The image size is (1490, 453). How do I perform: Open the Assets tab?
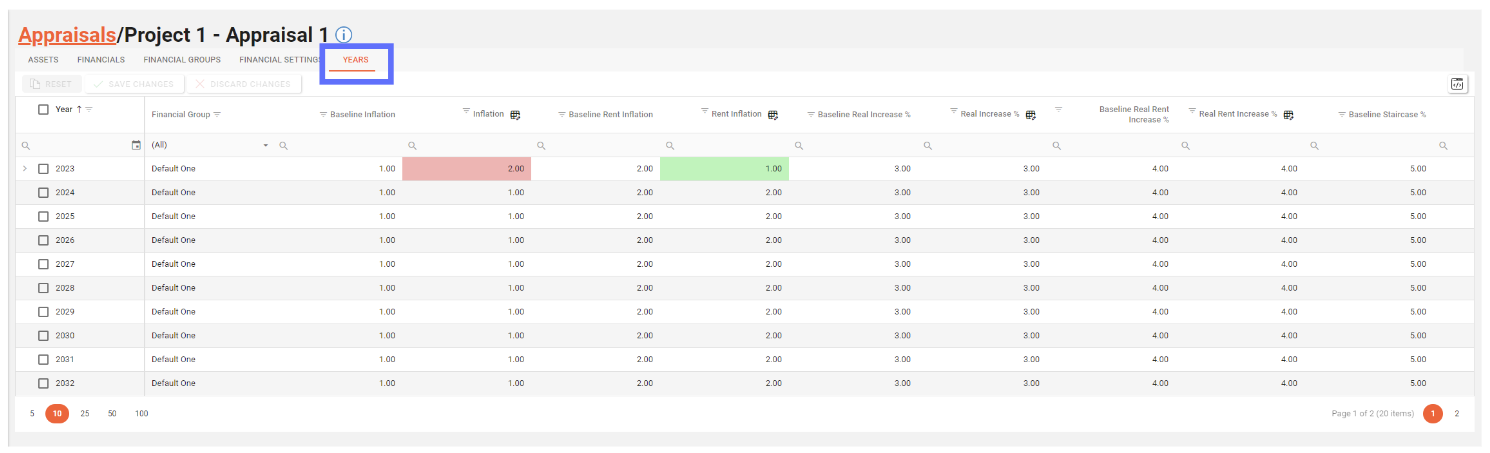pyautogui.click(x=43, y=60)
